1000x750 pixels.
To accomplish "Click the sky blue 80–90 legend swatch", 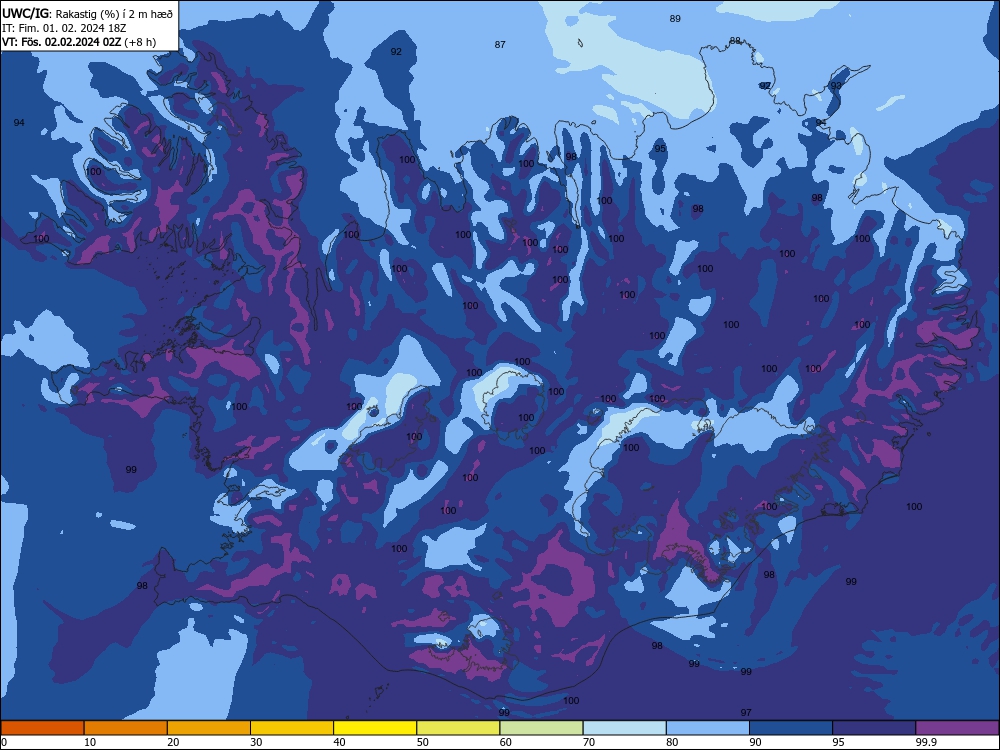I will 708,728.
